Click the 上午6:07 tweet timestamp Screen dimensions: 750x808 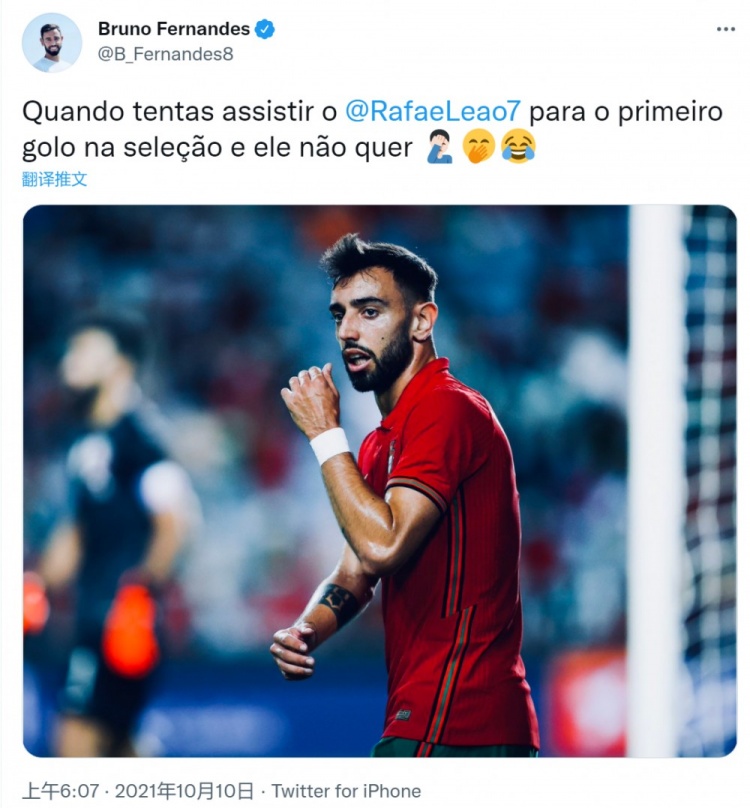click(x=60, y=791)
